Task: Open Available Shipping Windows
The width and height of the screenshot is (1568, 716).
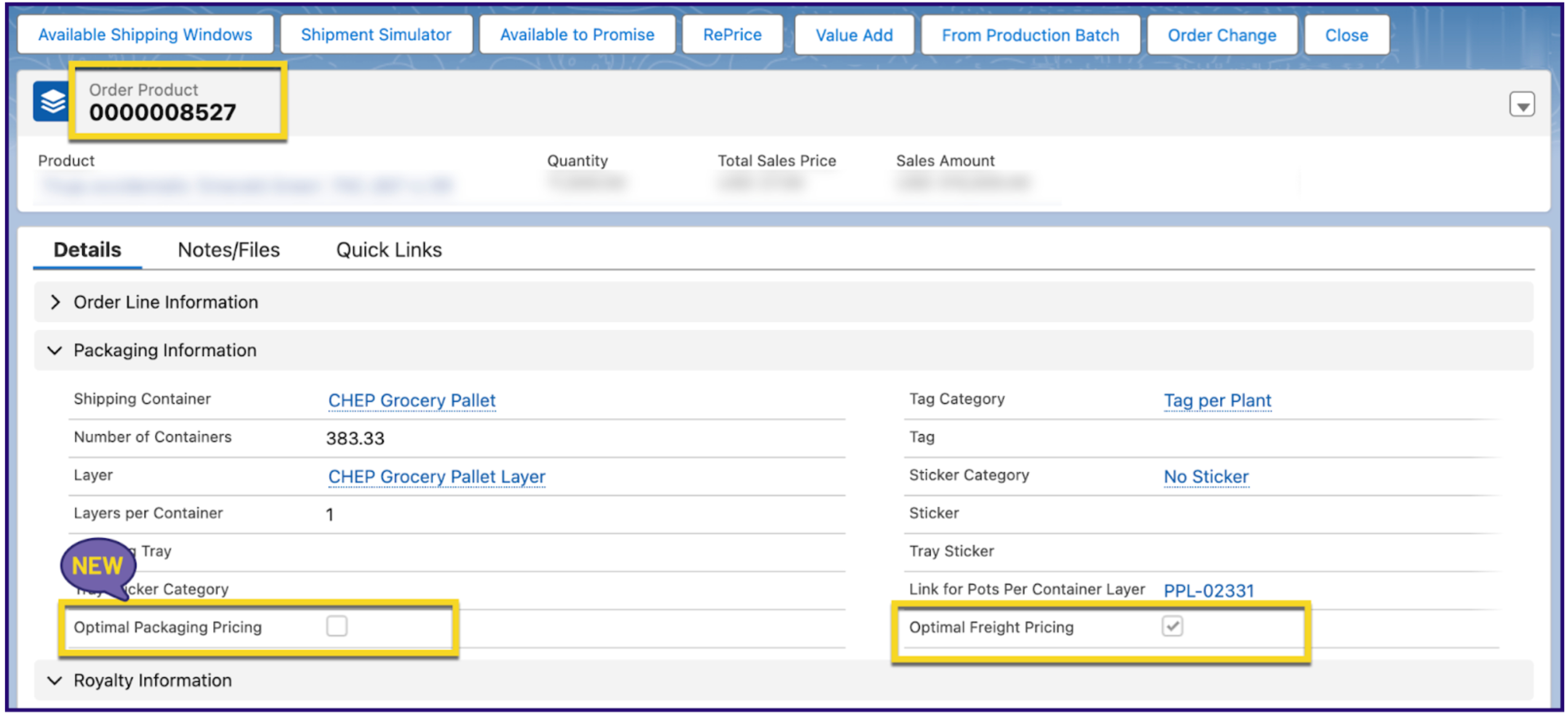Action: [x=145, y=35]
